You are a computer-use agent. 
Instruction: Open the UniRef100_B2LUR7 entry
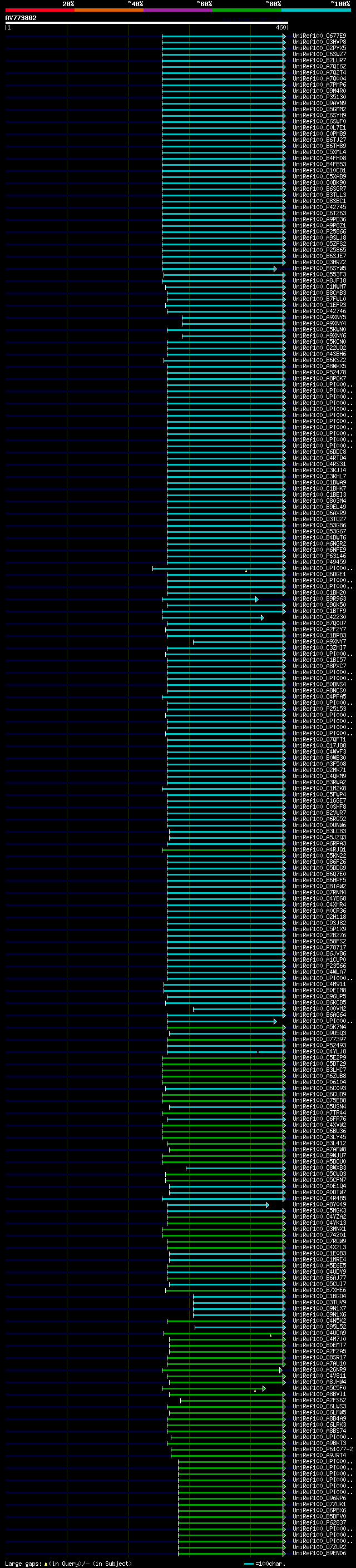coord(319,61)
